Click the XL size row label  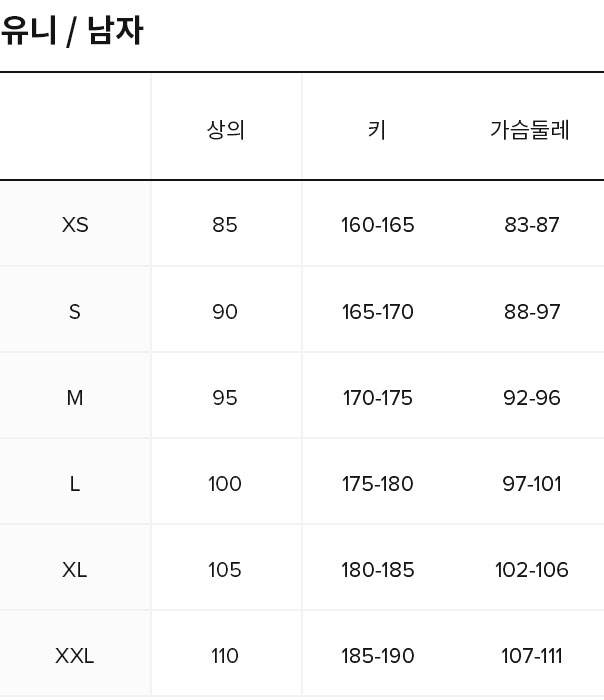tap(75, 570)
